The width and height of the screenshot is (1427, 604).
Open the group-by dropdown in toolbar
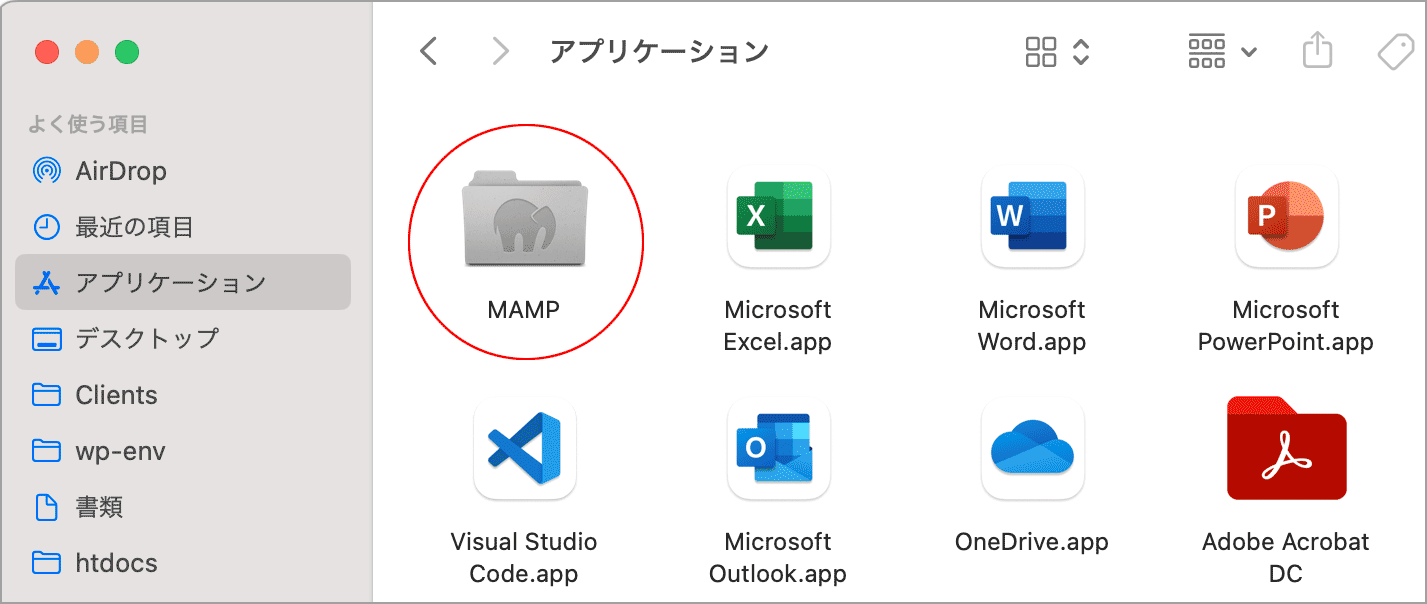1222,52
